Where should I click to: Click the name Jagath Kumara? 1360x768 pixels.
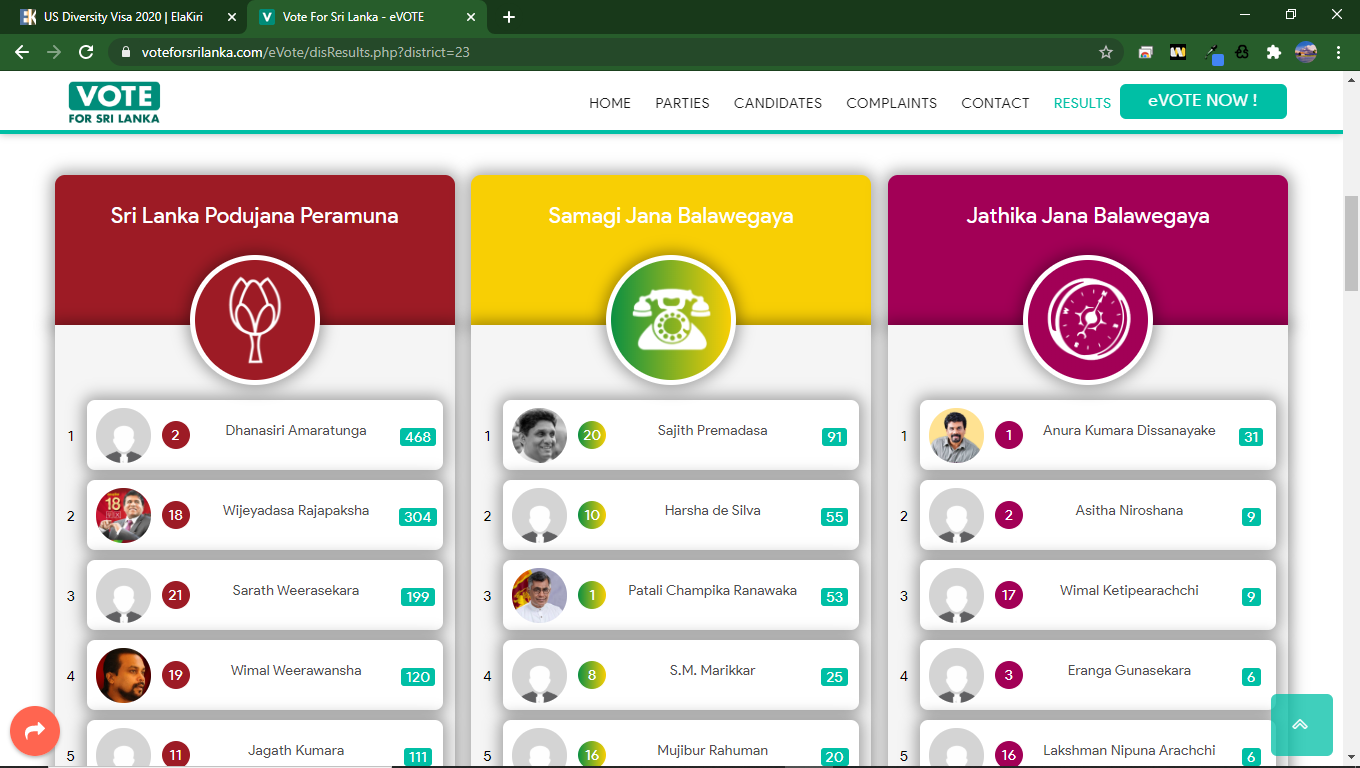coord(296,751)
